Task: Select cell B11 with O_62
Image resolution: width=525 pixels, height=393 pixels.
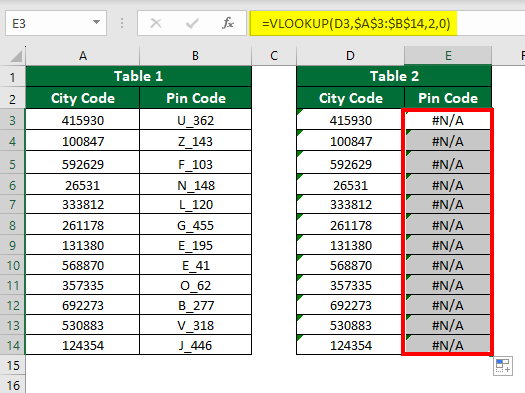Action: tap(196, 285)
